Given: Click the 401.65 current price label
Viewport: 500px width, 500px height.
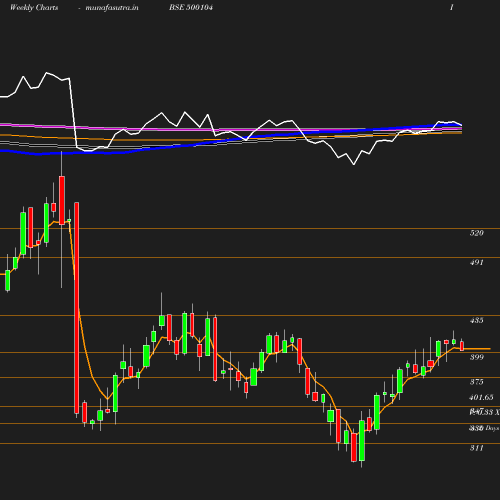Looking at the screenshot, I should click(x=481, y=397).
